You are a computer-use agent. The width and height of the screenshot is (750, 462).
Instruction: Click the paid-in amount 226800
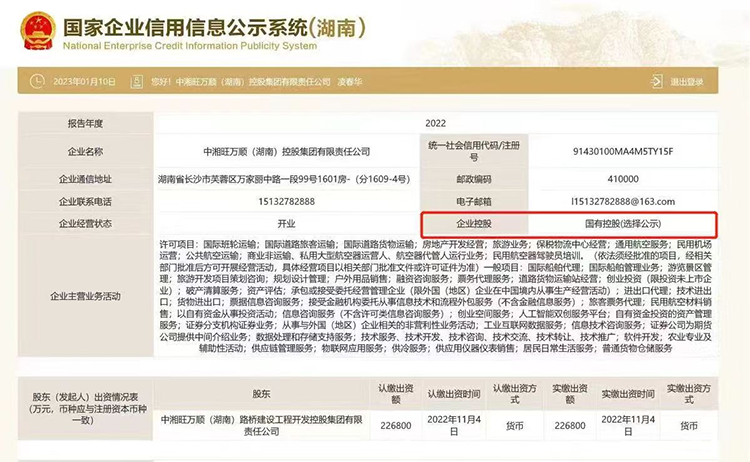click(570, 425)
